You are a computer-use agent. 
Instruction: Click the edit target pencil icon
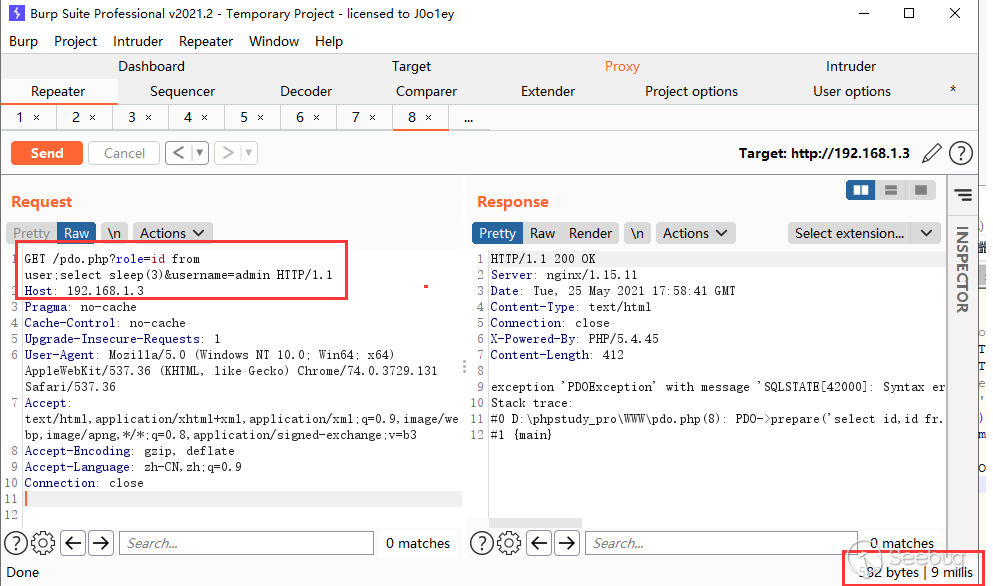[x=931, y=153]
